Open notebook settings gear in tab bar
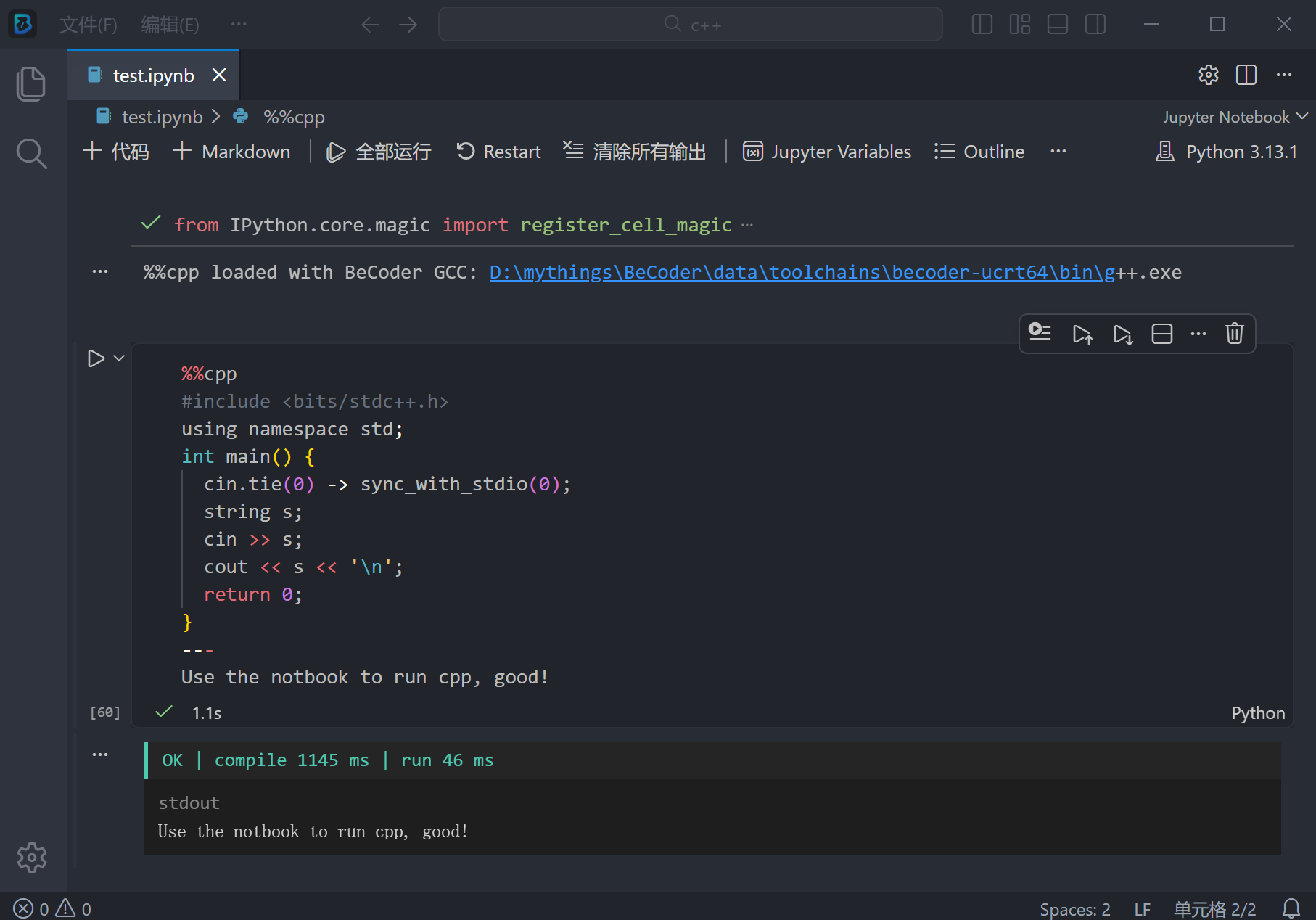Screen dimensions: 1316x920 [1208, 75]
